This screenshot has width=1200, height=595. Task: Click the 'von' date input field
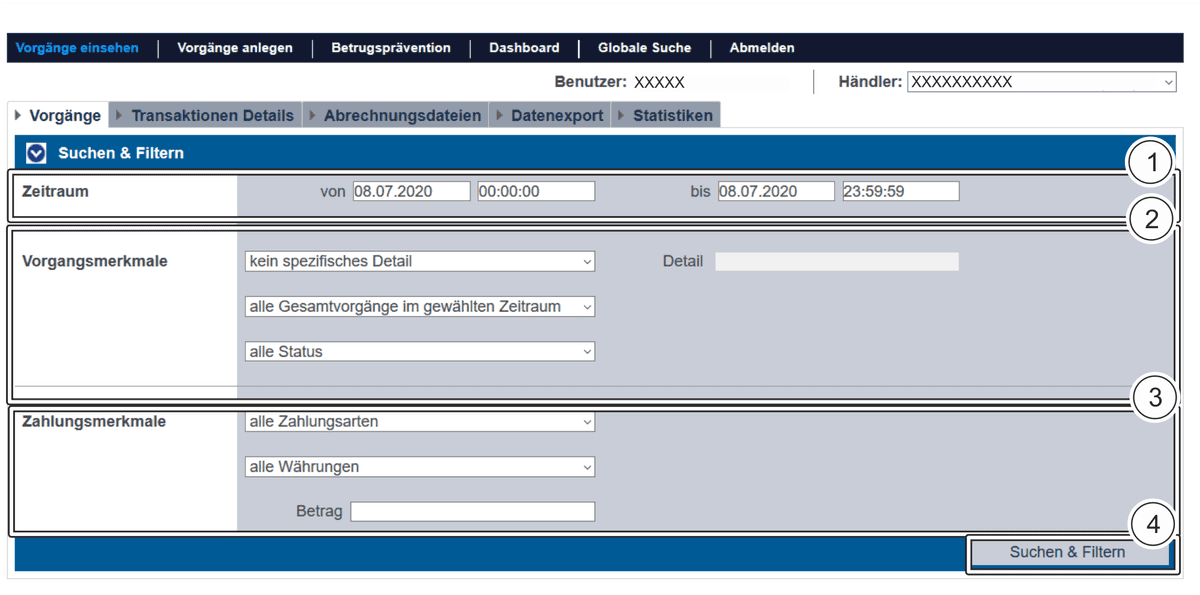click(411, 191)
